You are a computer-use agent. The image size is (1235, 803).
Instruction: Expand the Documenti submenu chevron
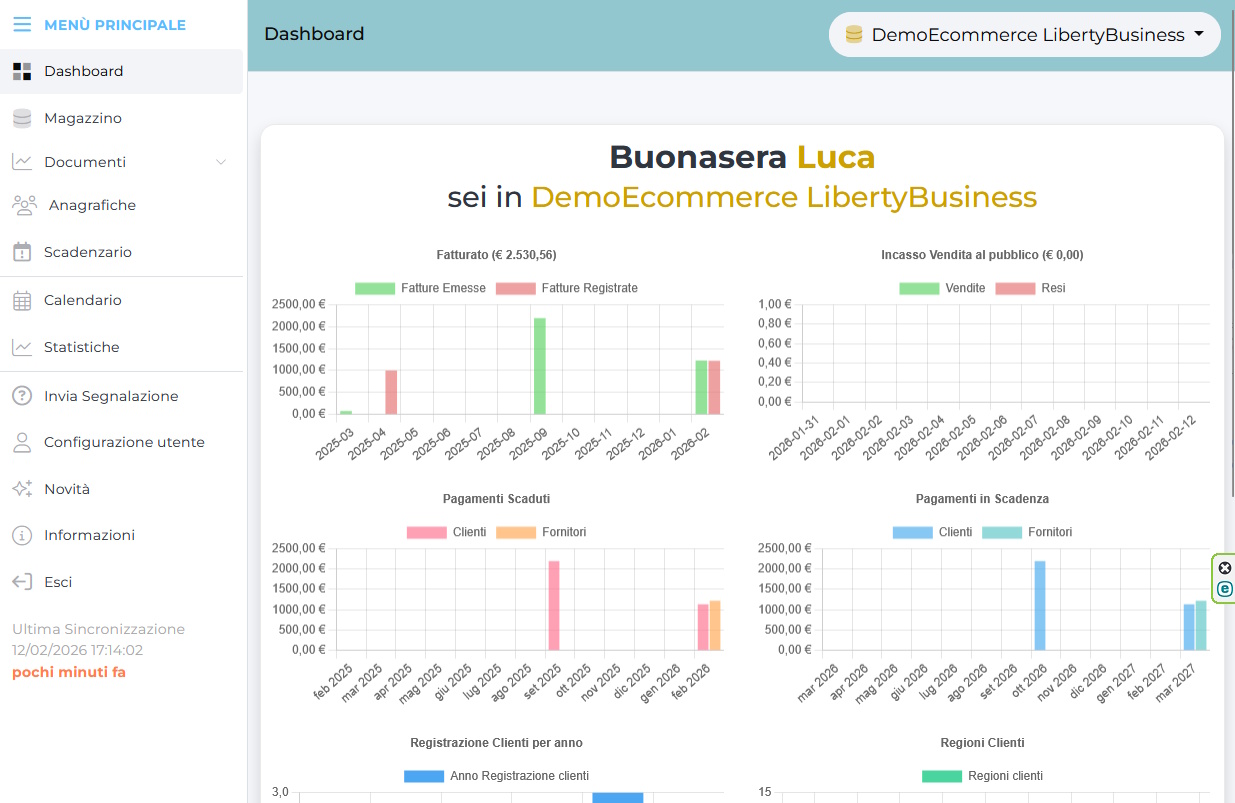click(221, 162)
